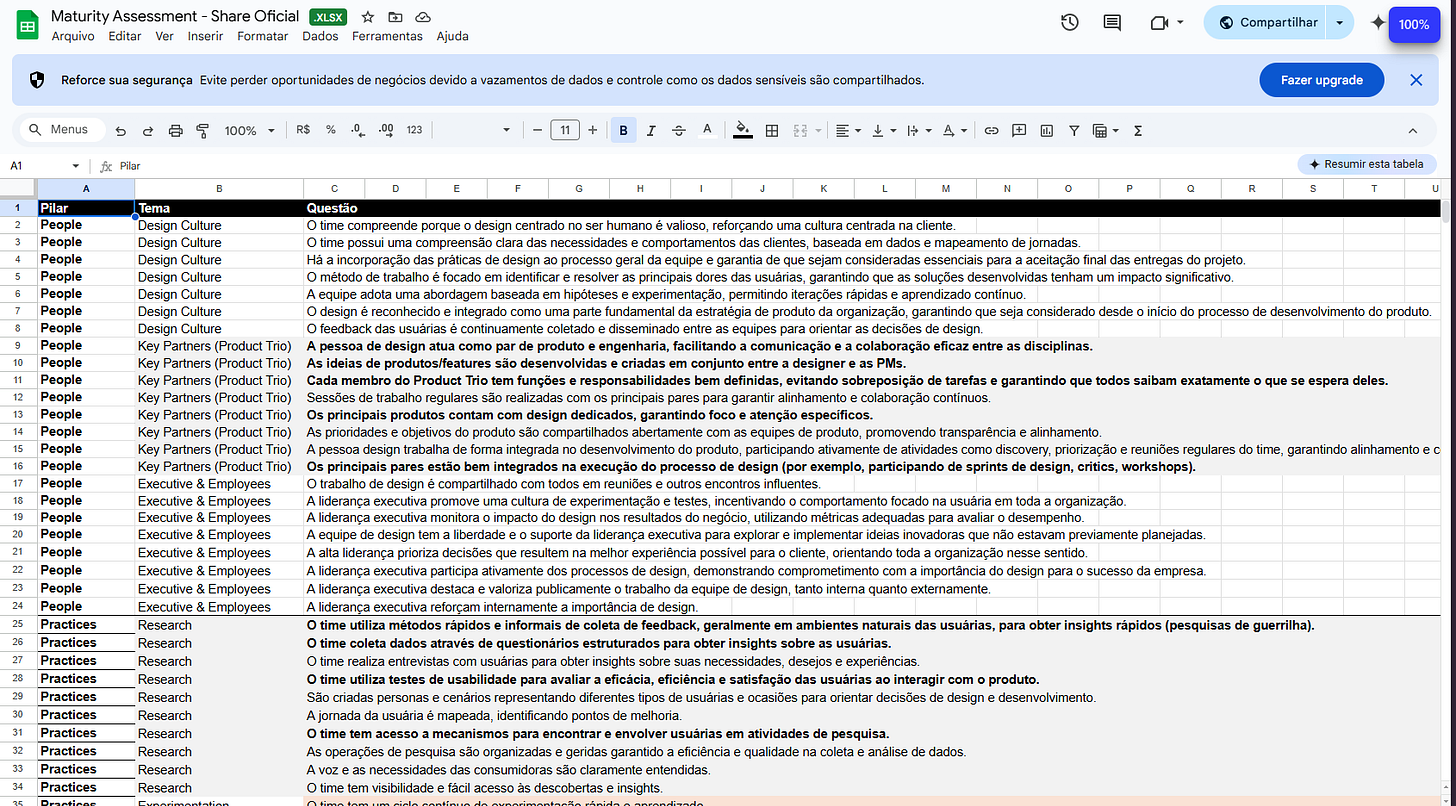
Task: Insert a comment from toolbar
Action: [x=1019, y=130]
